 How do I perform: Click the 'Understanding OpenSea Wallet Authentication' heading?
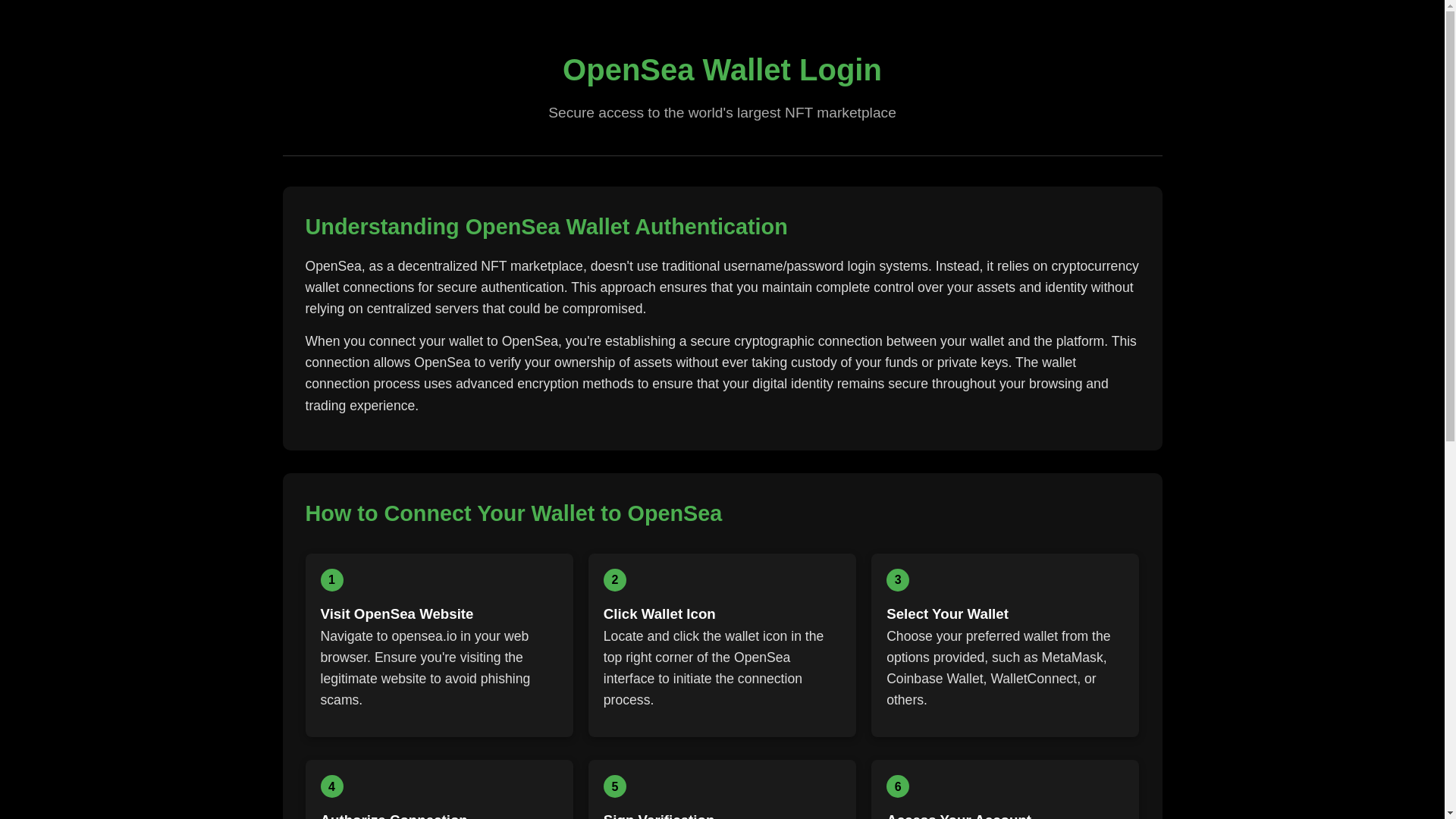(x=546, y=227)
